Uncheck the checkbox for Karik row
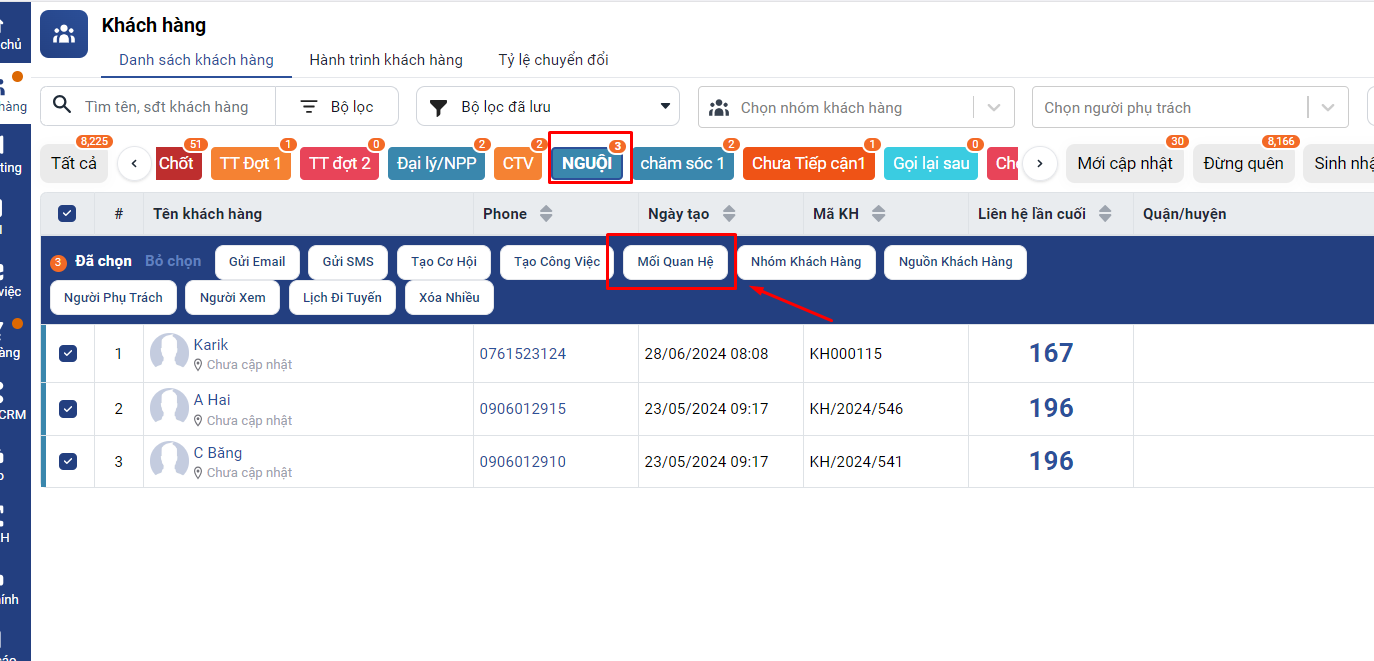This screenshot has width=1374, height=661. tap(68, 353)
